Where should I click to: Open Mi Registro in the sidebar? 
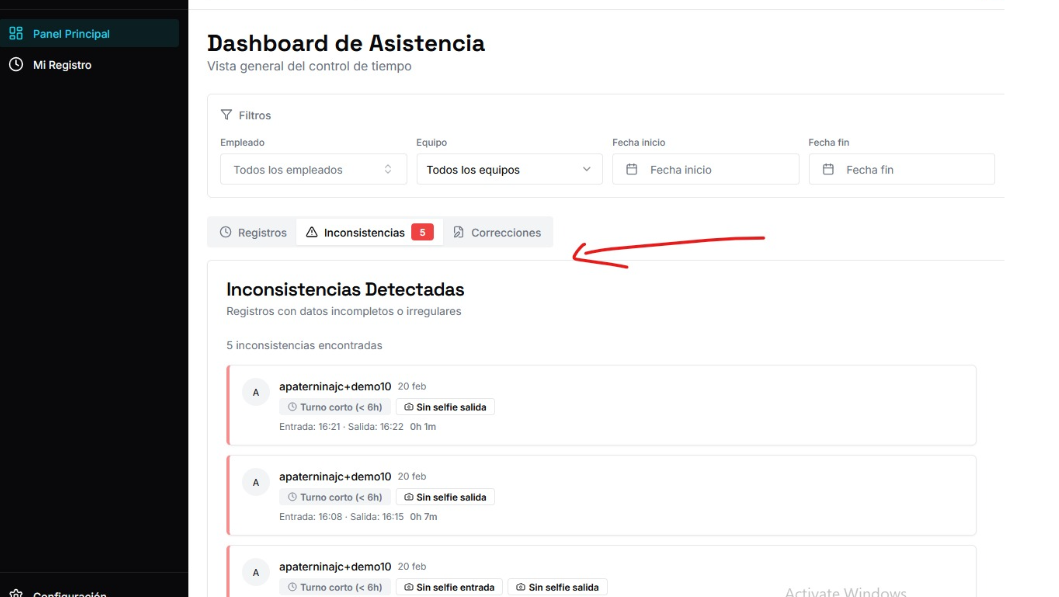point(62,65)
